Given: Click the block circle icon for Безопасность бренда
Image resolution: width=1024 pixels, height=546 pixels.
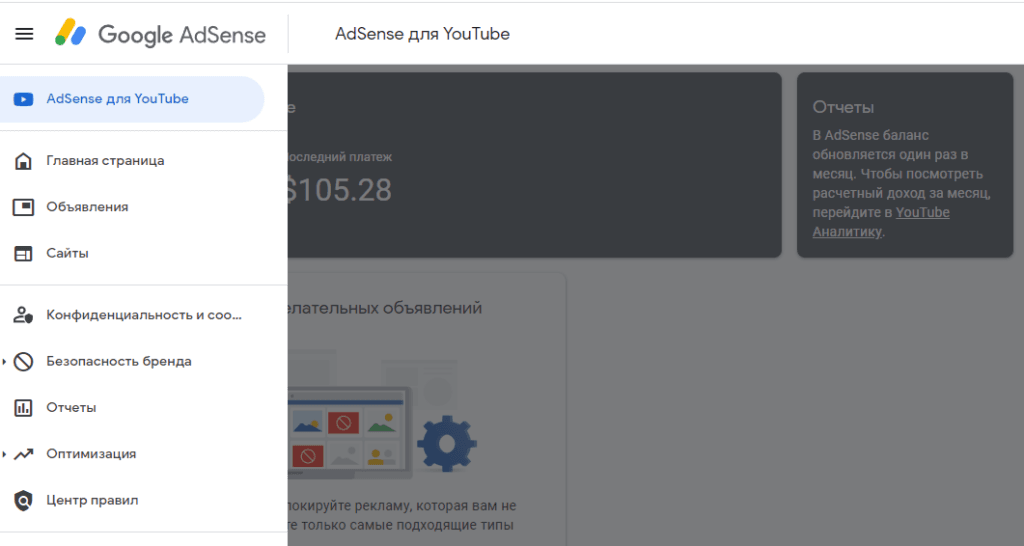Looking at the screenshot, I should coord(24,361).
